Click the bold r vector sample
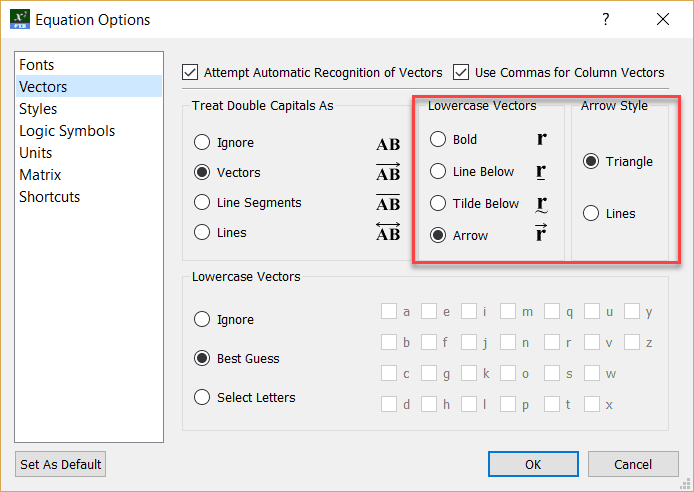Viewport: 694px width, 492px height. (542, 139)
